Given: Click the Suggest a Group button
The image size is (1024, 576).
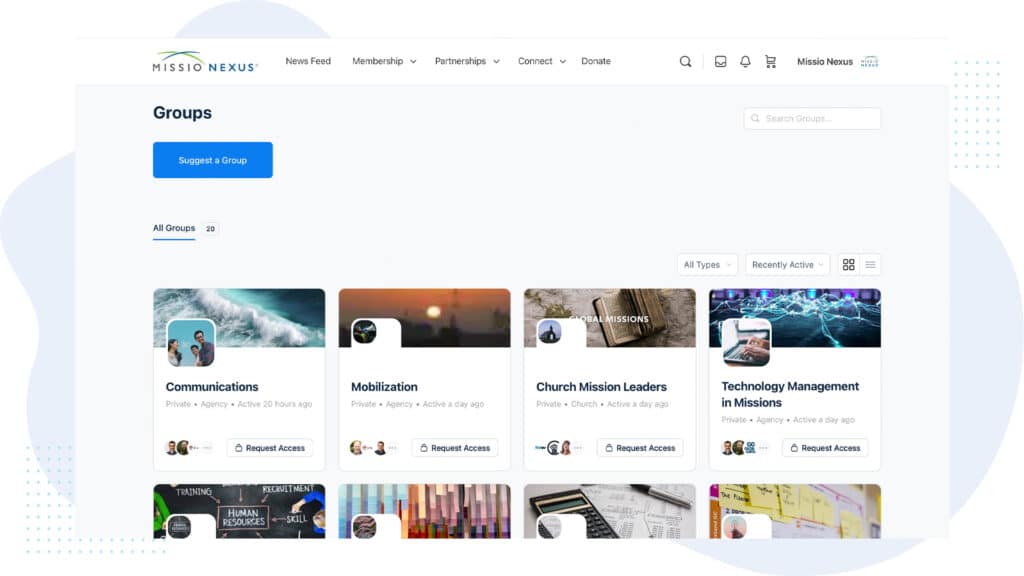Looking at the screenshot, I should pyautogui.click(x=212, y=160).
